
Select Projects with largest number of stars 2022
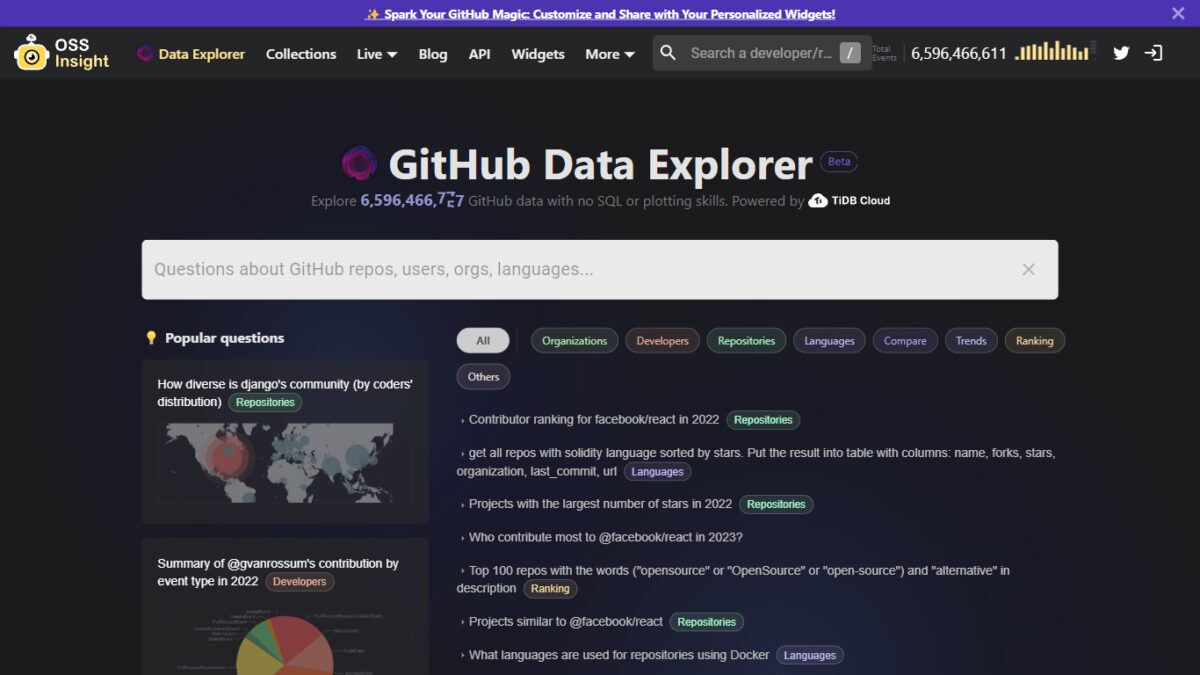click(x=600, y=504)
